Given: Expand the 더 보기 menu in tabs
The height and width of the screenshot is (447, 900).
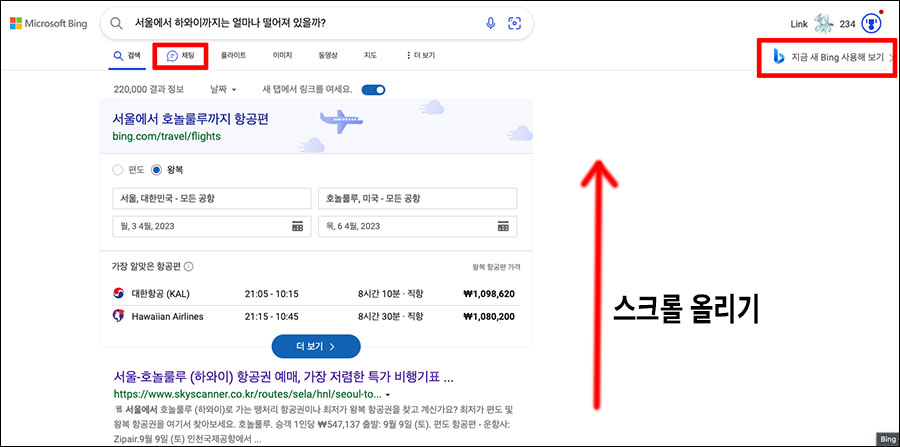Looking at the screenshot, I should pos(420,56).
